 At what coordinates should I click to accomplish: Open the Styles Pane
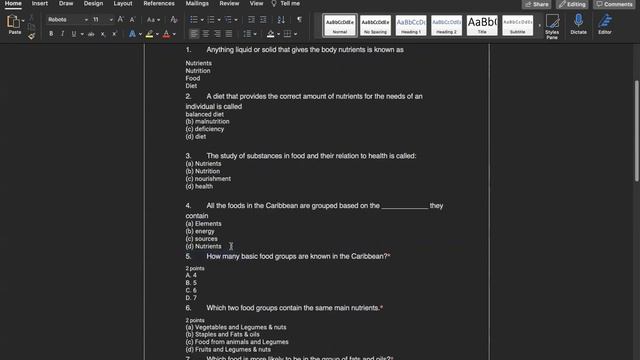pyautogui.click(x=552, y=27)
